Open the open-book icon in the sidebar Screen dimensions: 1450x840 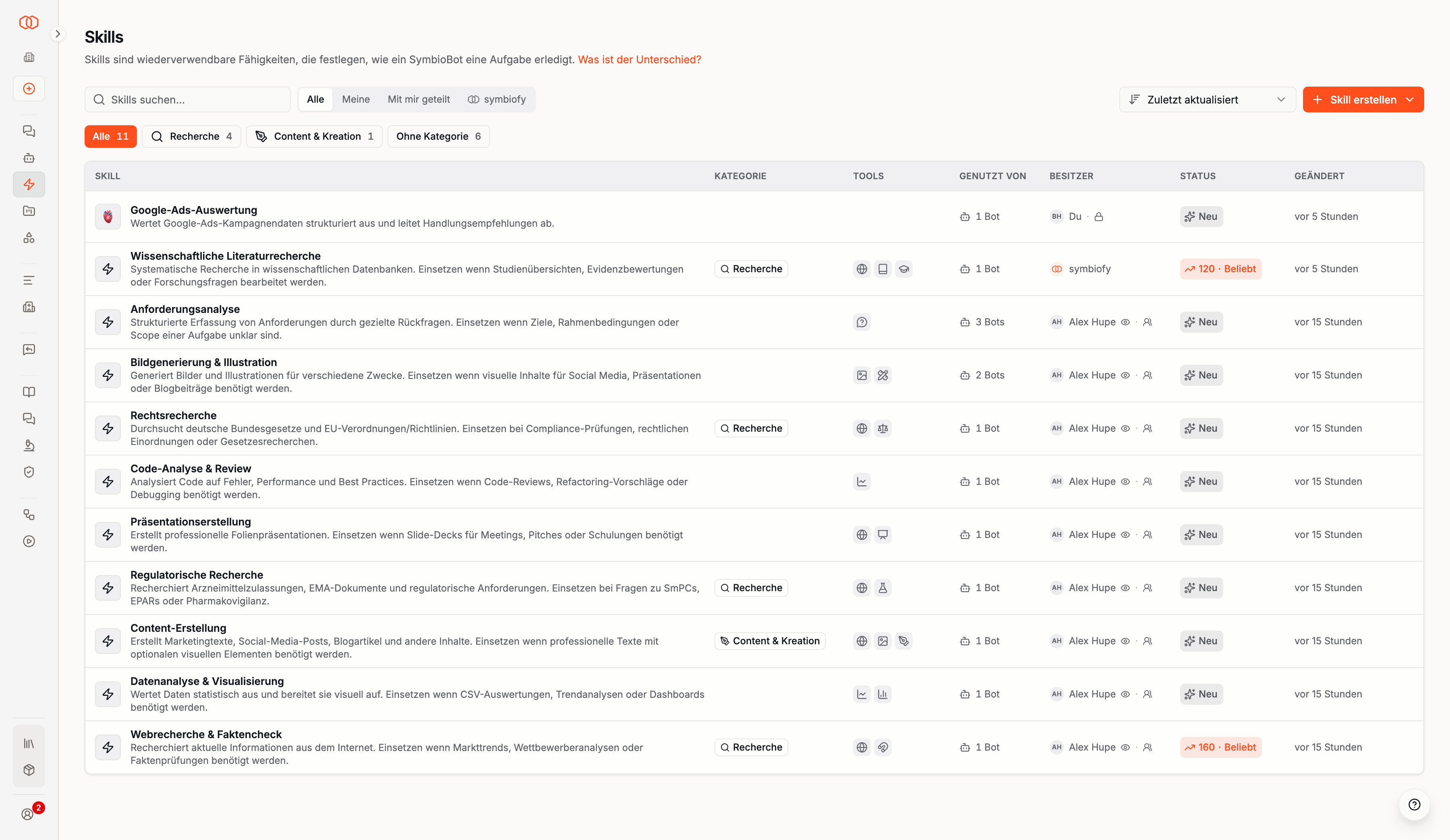coord(29,392)
